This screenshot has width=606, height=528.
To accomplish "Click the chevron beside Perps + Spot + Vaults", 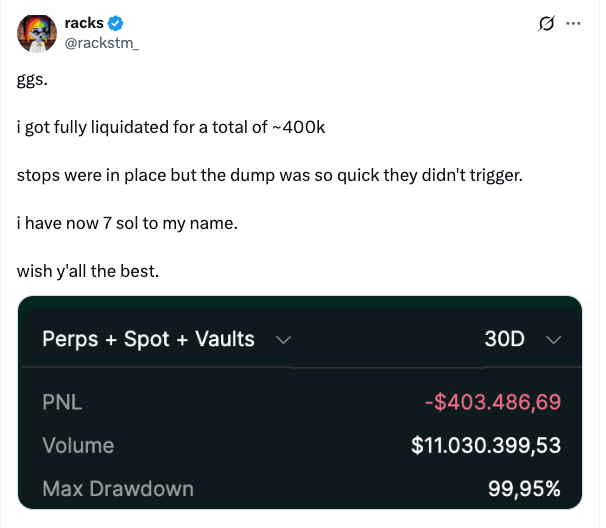I will click(x=283, y=340).
